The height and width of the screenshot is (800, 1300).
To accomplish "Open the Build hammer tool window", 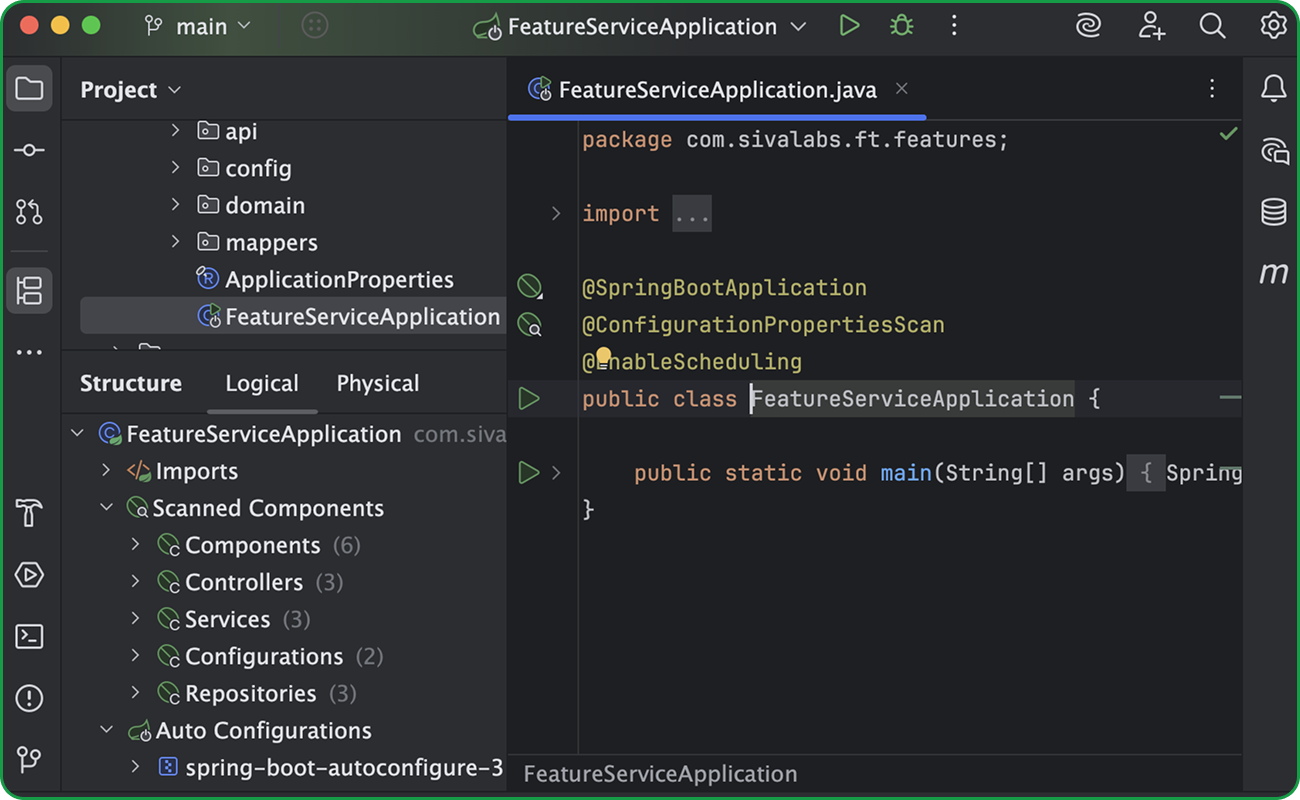I will pos(29,513).
